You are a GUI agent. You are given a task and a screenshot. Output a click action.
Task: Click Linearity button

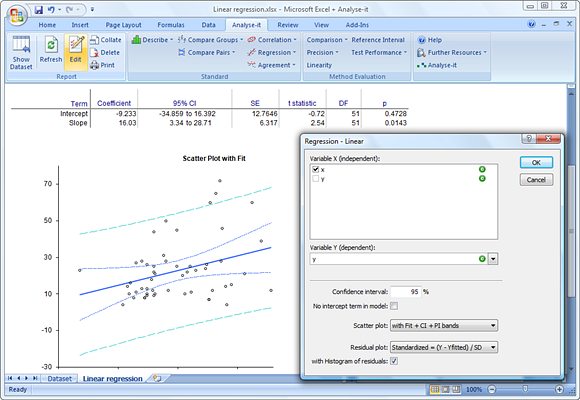pos(319,65)
